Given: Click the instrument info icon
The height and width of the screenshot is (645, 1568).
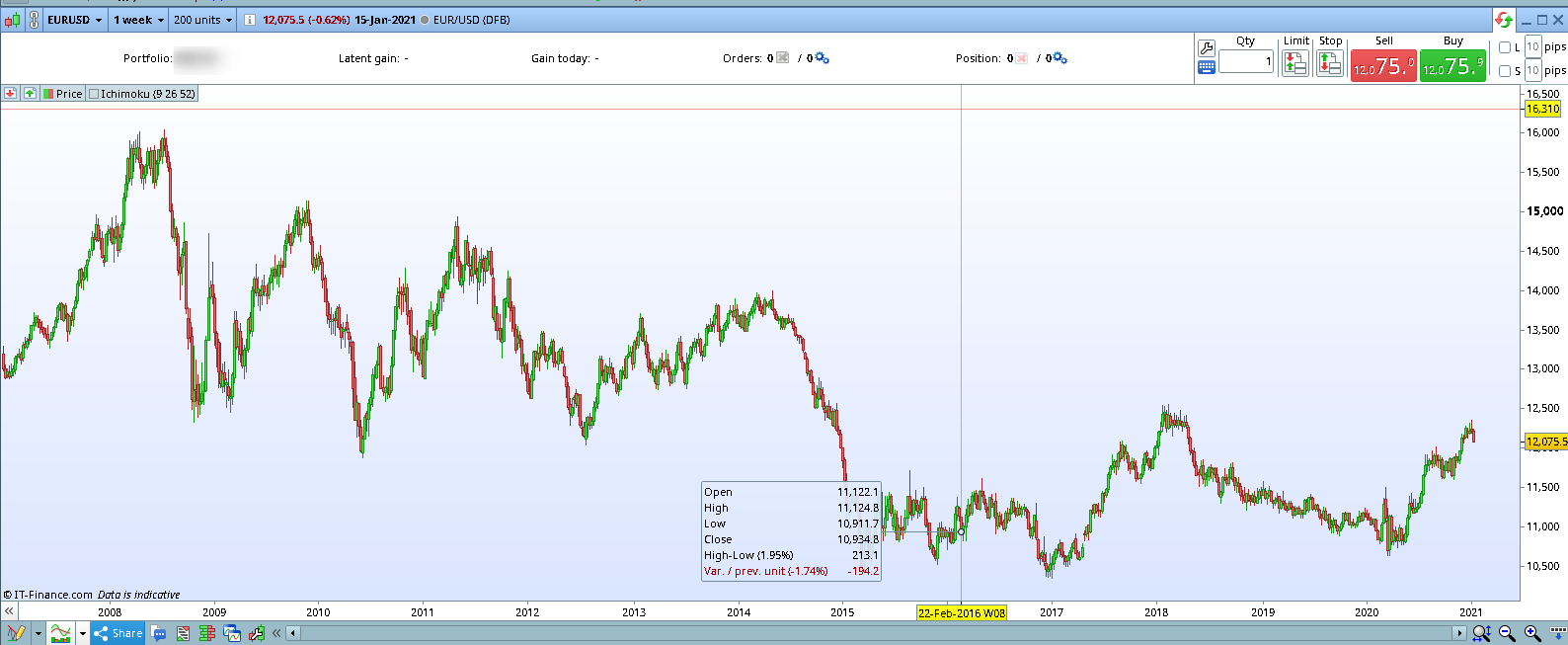Looking at the screenshot, I should point(249,20).
